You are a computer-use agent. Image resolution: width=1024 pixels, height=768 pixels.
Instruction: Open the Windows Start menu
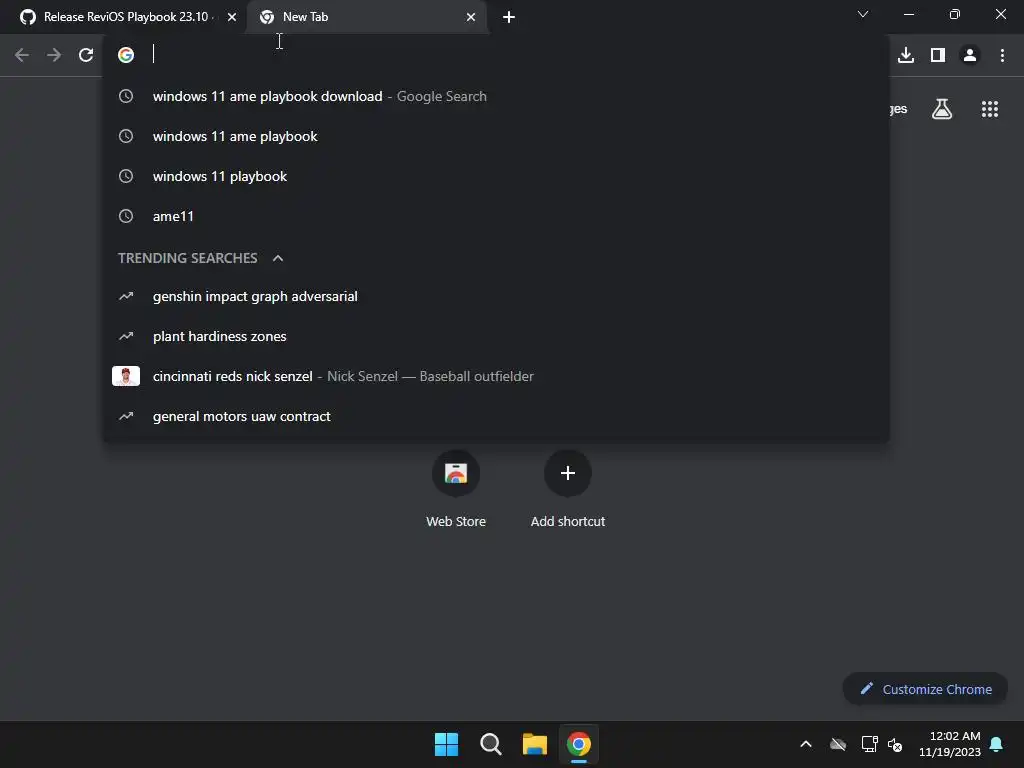click(447, 744)
